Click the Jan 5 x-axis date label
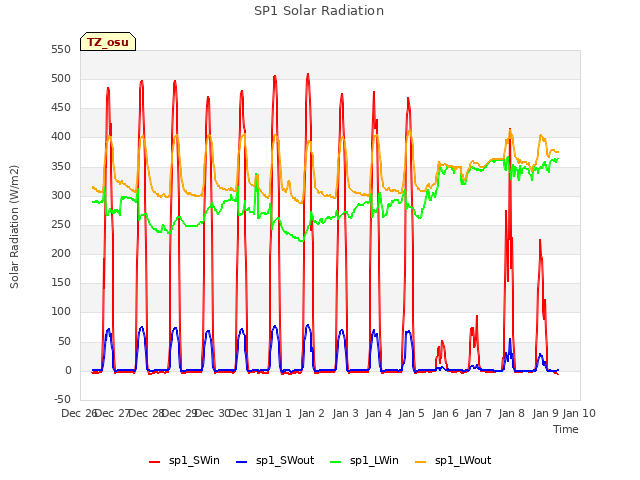640x480 pixels. tap(411, 413)
